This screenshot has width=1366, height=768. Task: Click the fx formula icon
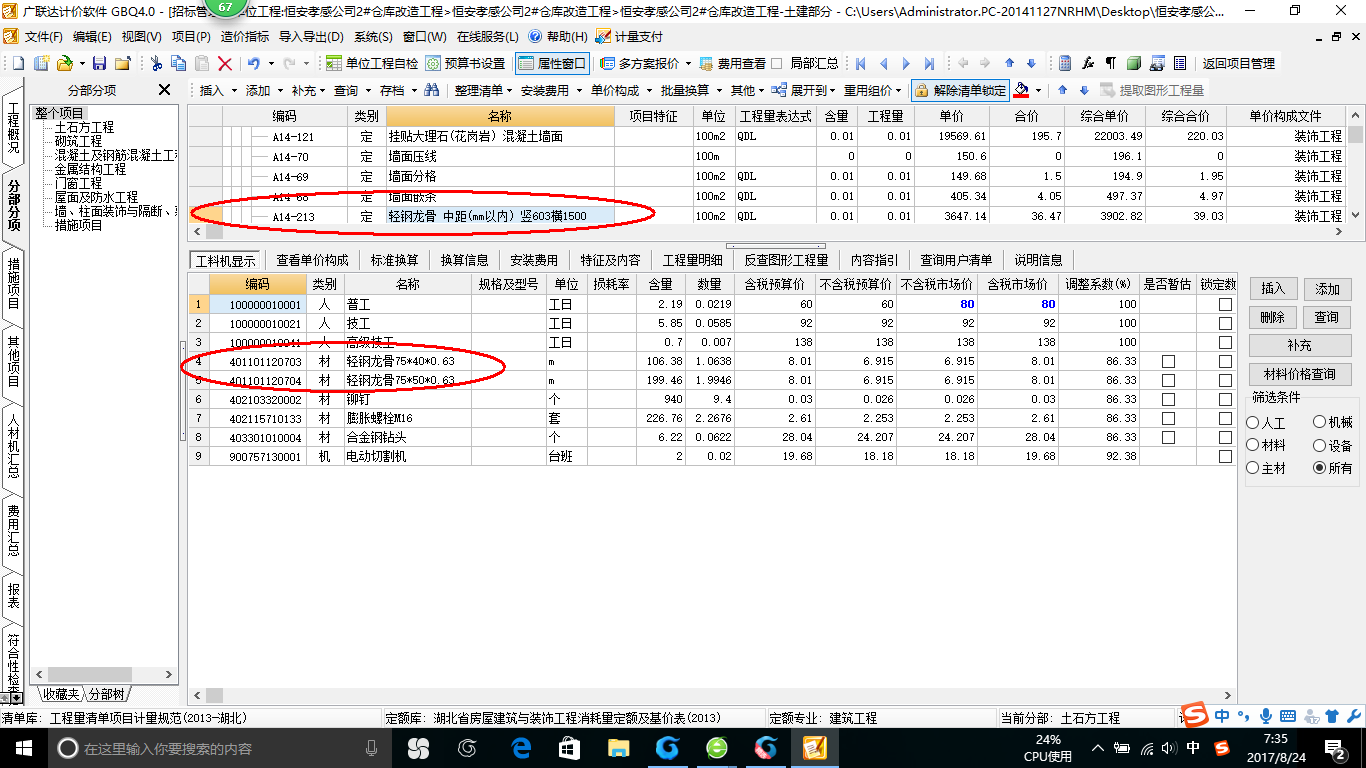[1088, 63]
